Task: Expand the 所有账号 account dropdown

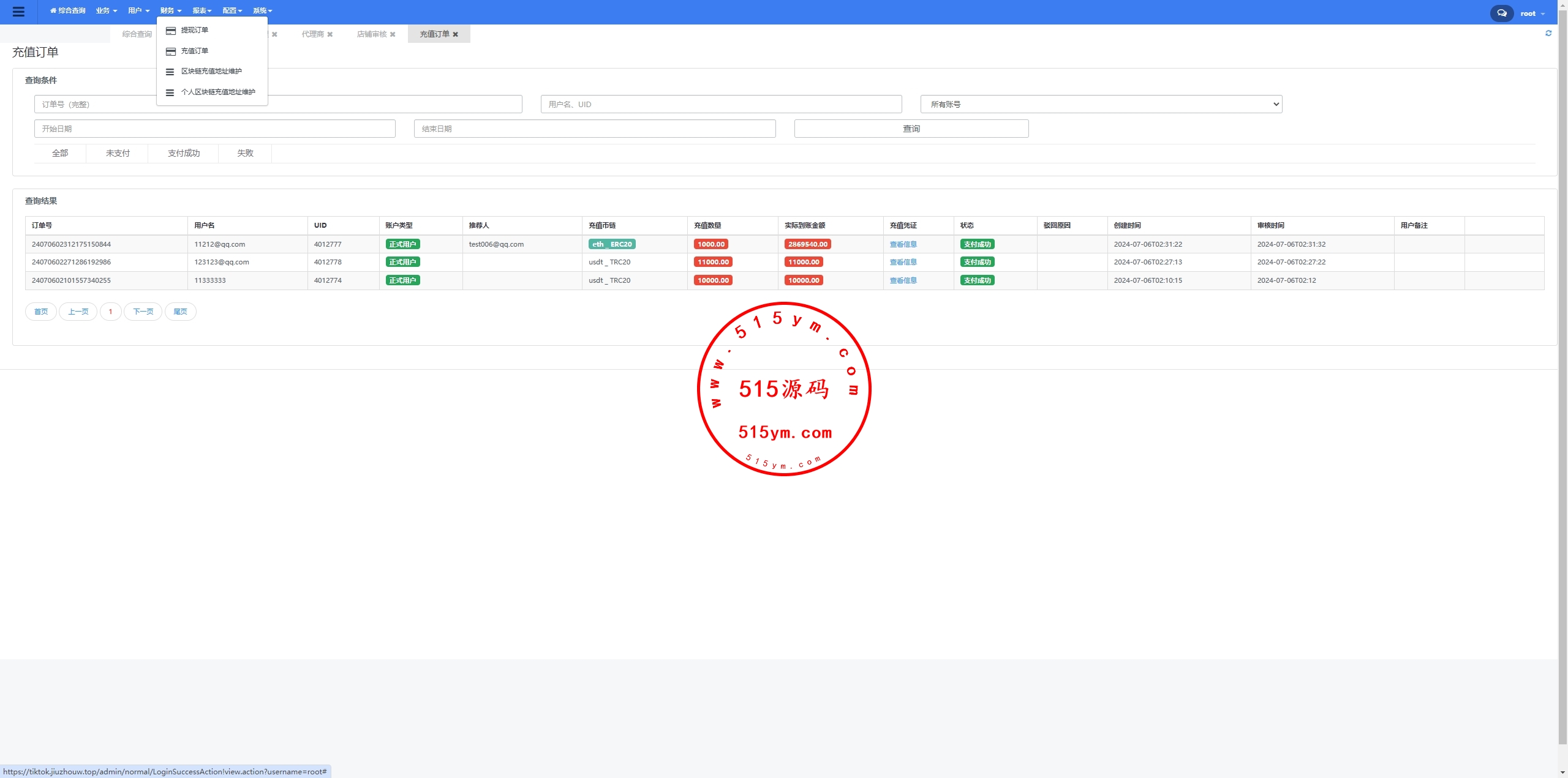Action: pyautogui.click(x=1101, y=104)
